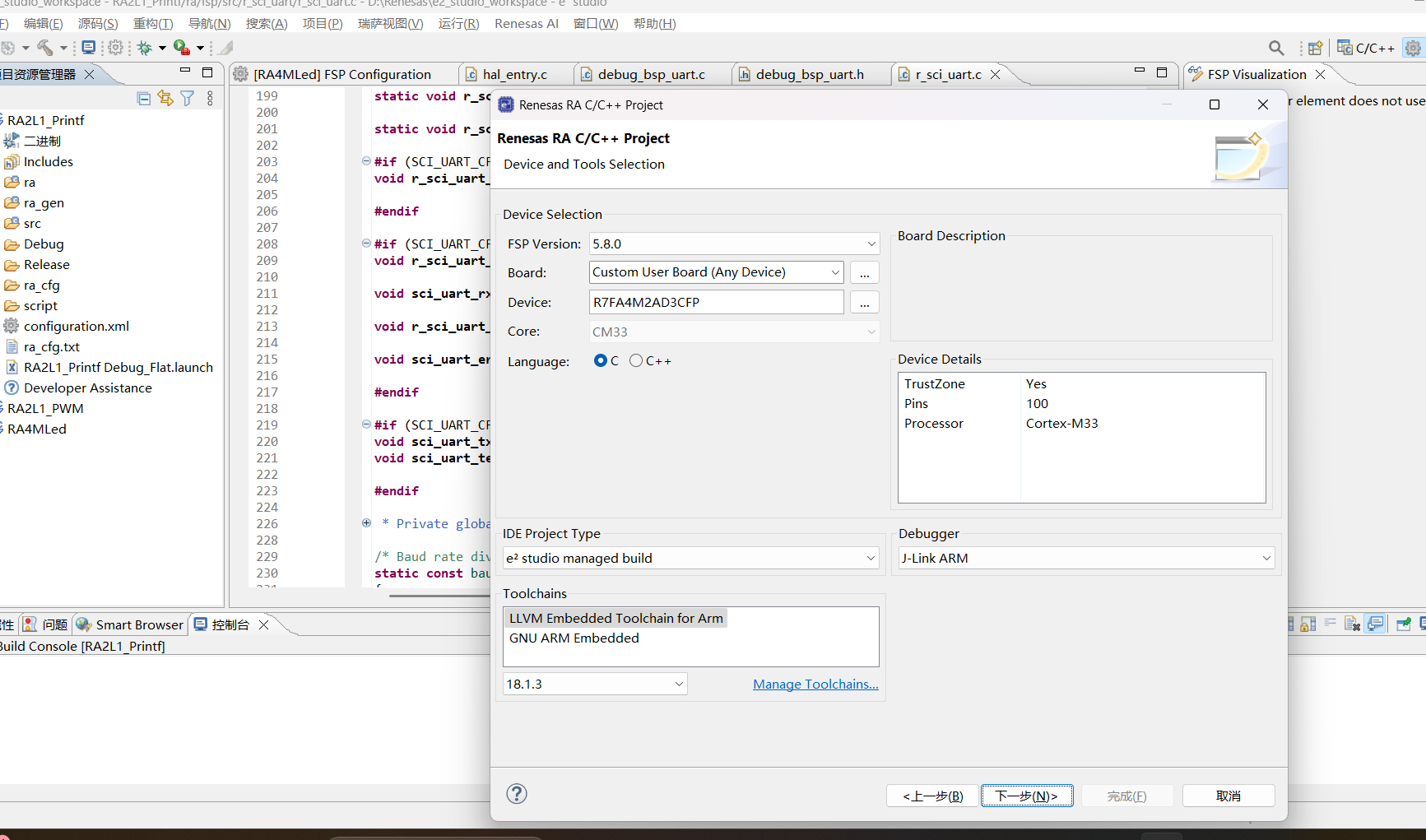Switch to the C/C++ perspective
This screenshot has height=840, width=1426.
1366,48
